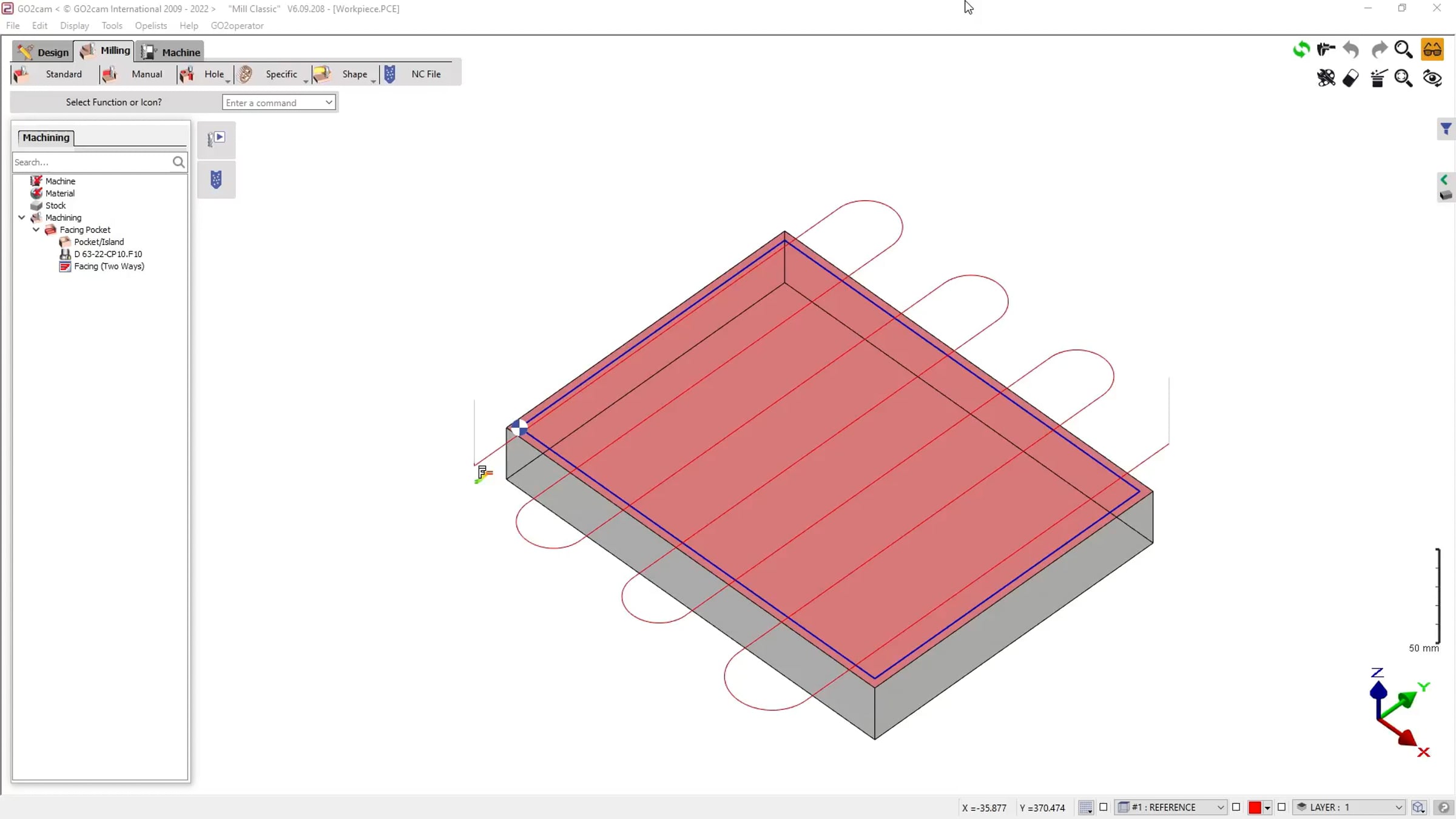1456x819 pixels.
Task: Open the Help menu
Action: pos(189,25)
